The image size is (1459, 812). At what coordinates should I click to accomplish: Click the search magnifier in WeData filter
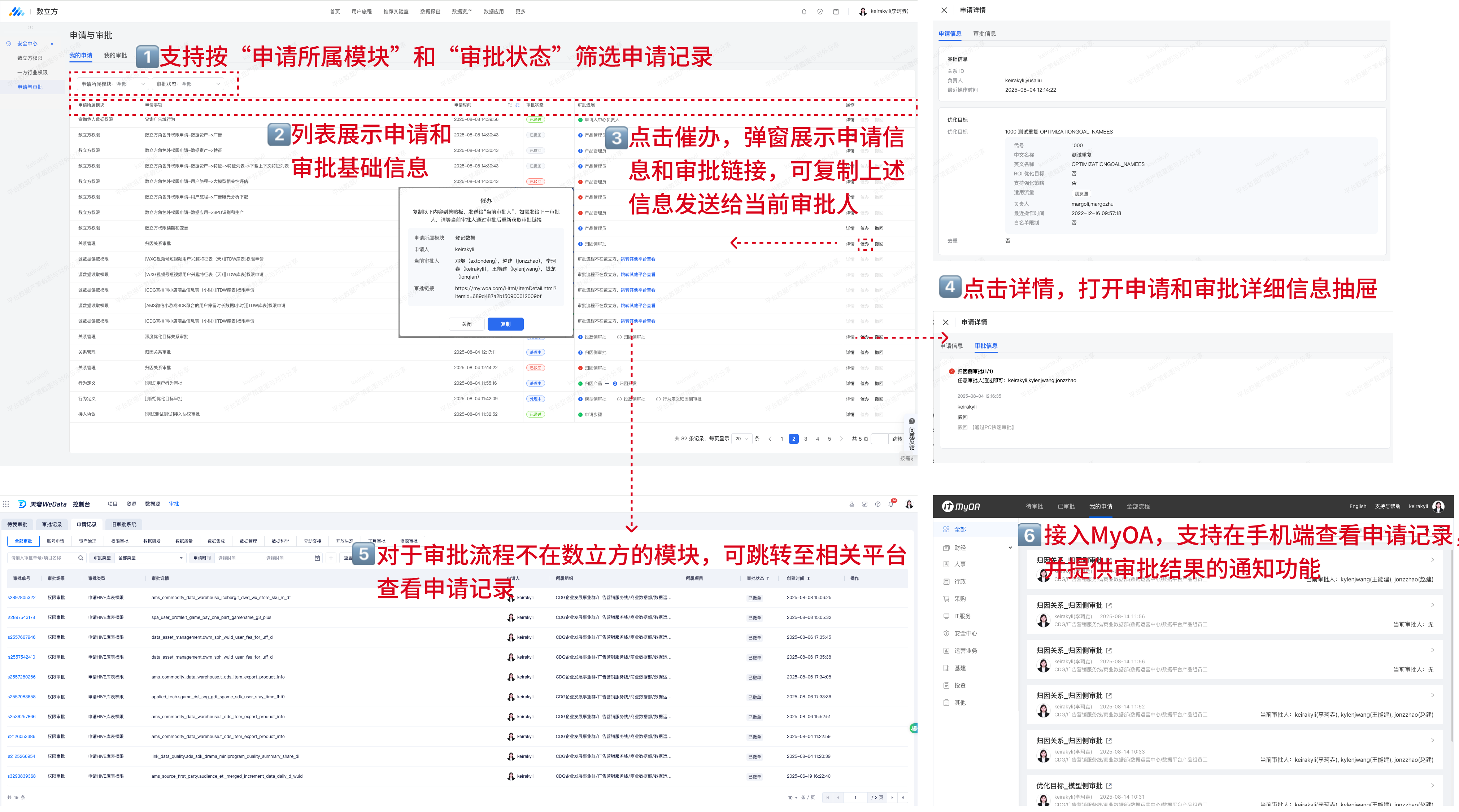tap(80, 558)
